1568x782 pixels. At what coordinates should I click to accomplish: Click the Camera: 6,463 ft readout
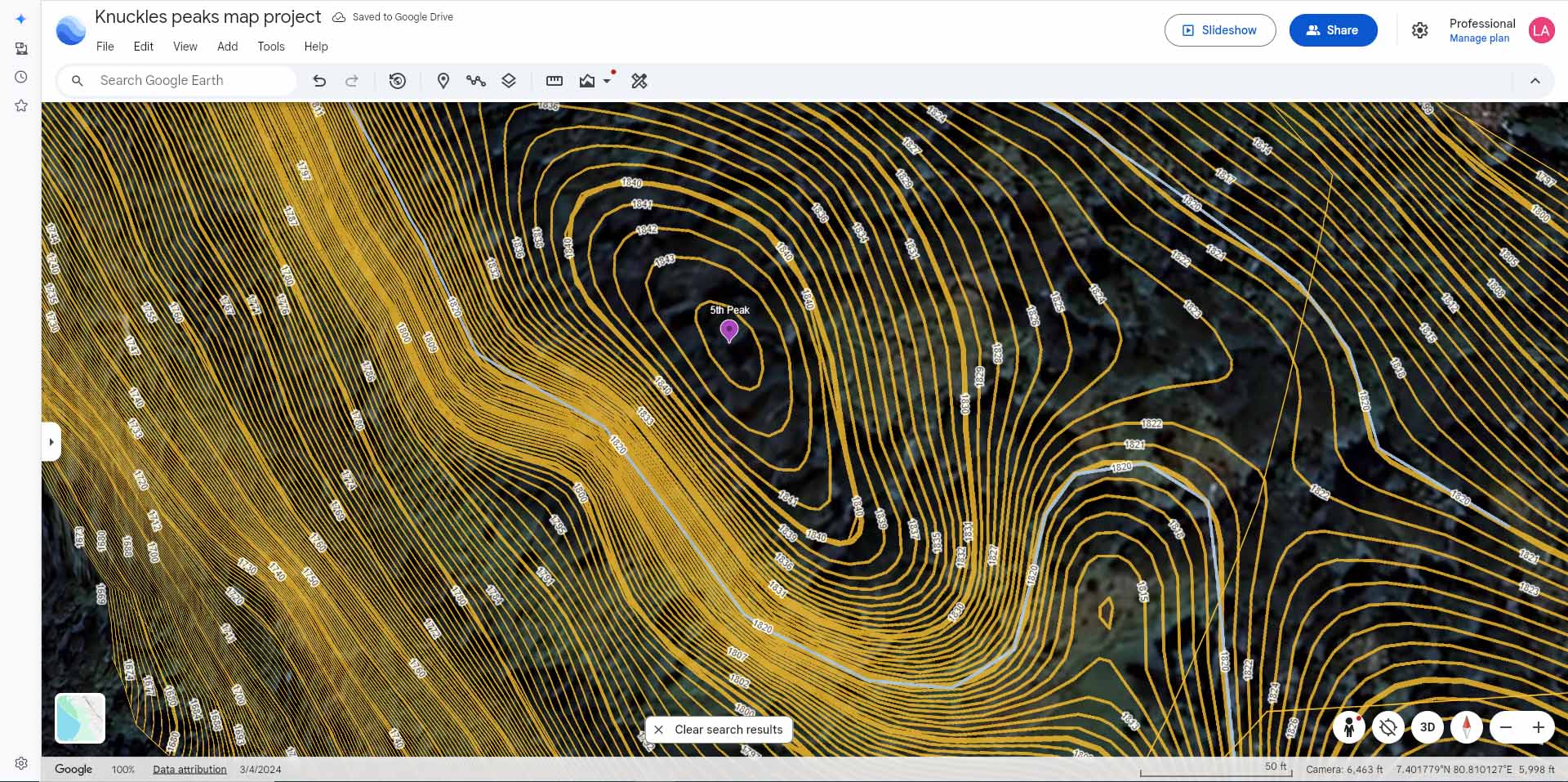[x=1344, y=770]
